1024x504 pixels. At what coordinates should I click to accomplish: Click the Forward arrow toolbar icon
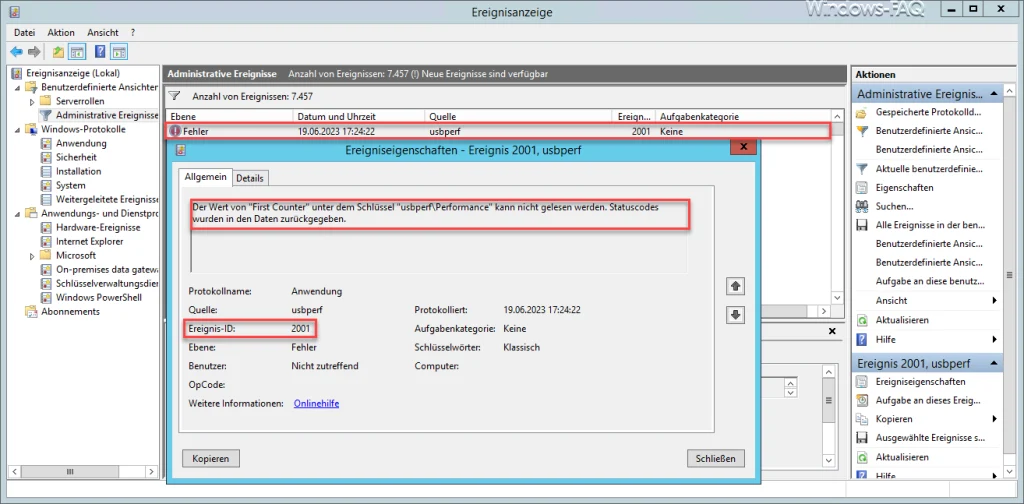coord(34,52)
